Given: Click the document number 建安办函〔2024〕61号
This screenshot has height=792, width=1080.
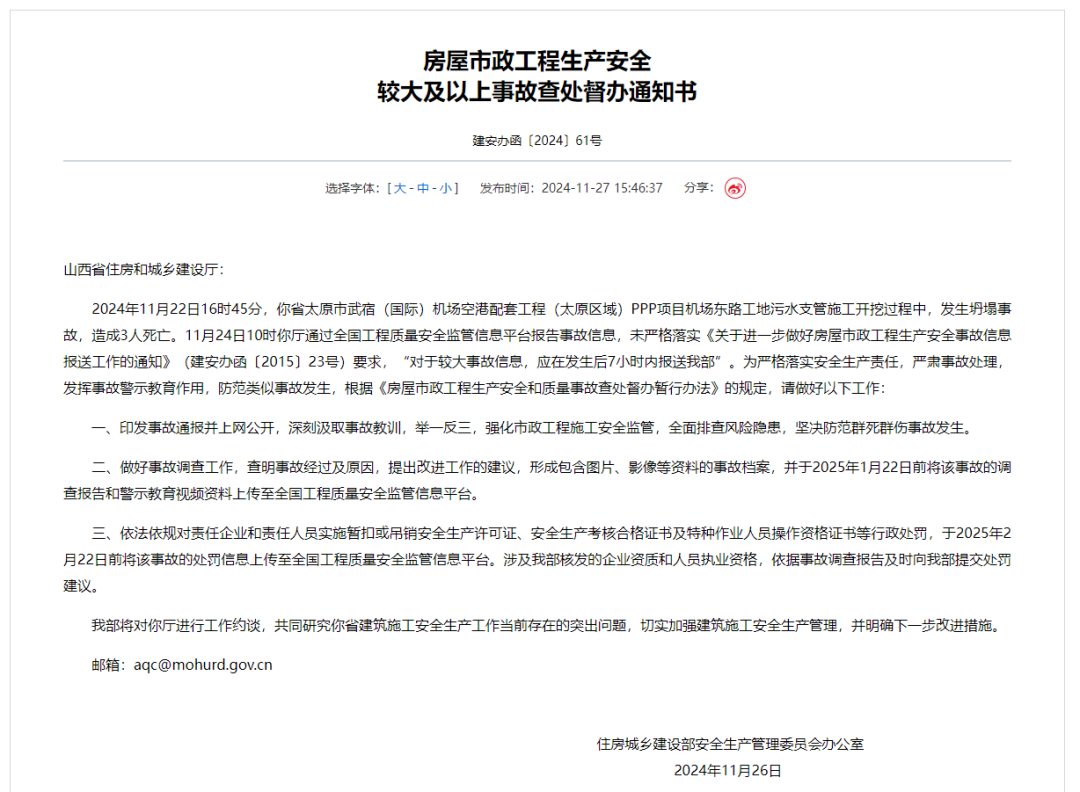Looking at the screenshot, I should pyautogui.click(x=537, y=140).
